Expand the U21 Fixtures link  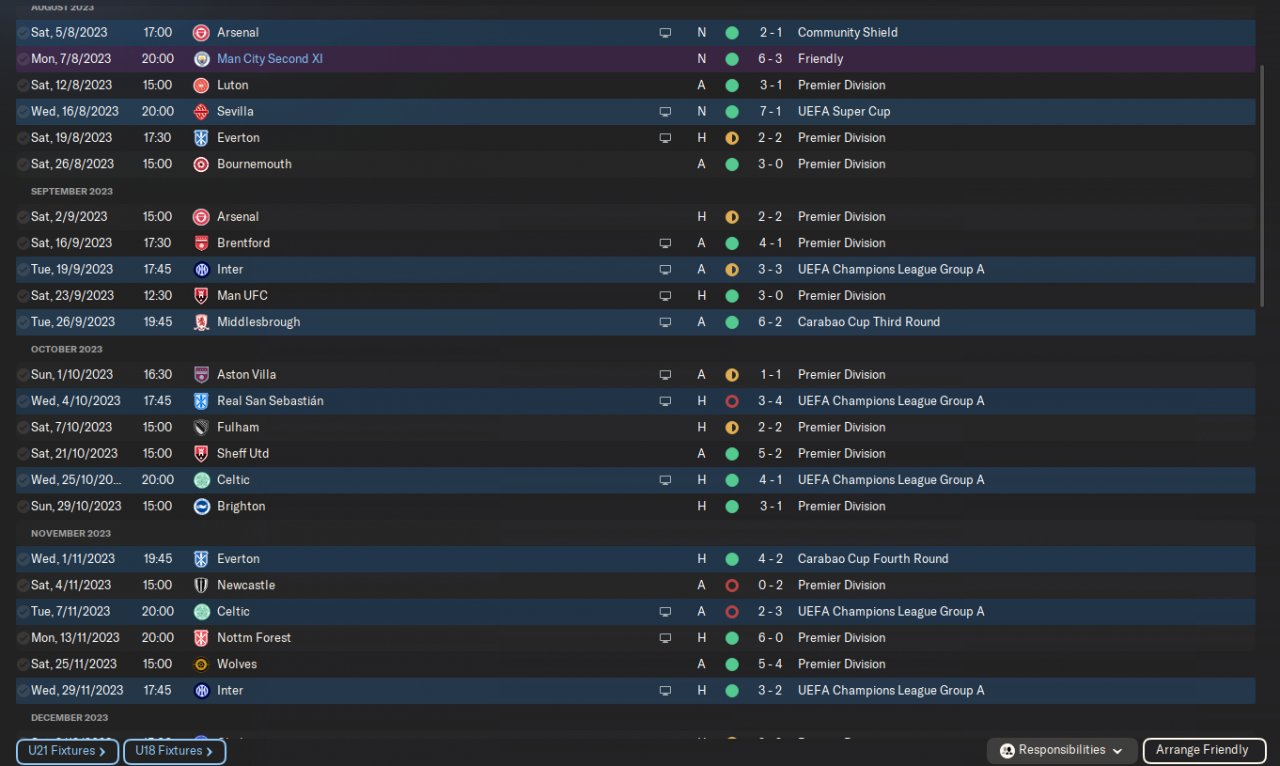pos(67,751)
